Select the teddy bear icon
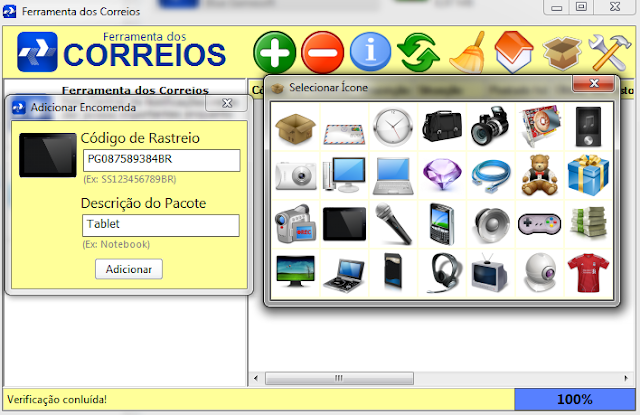Viewport: 640px width, 415px height. (539, 175)
